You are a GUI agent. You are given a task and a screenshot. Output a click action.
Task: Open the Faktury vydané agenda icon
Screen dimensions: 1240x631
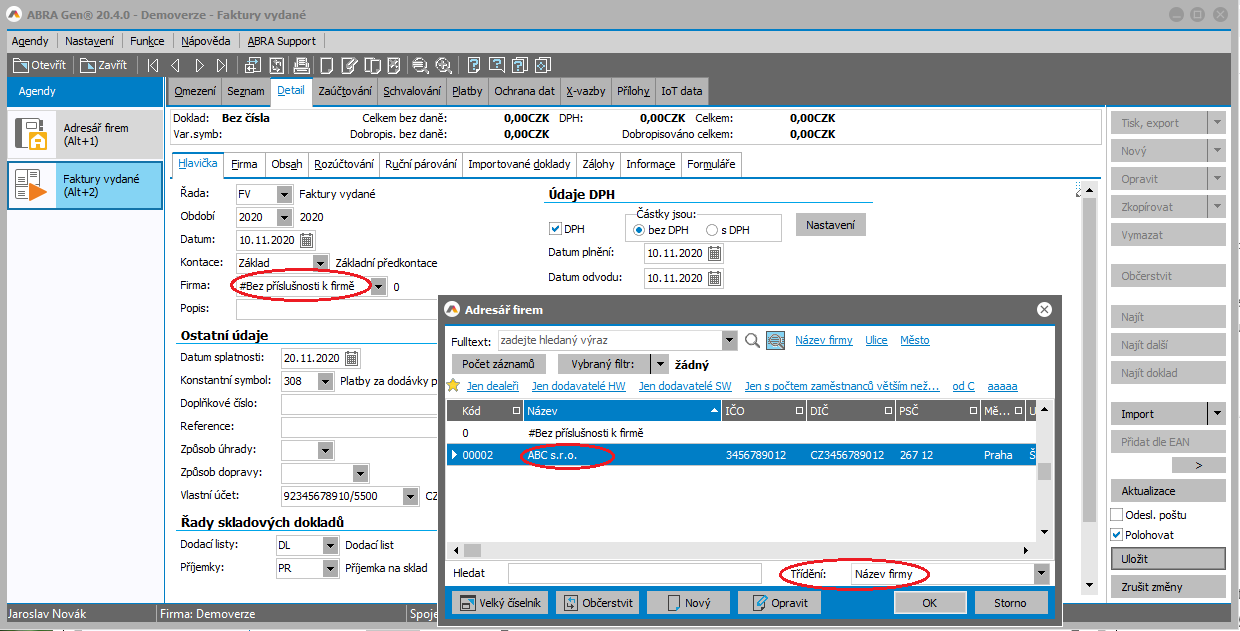31,186
